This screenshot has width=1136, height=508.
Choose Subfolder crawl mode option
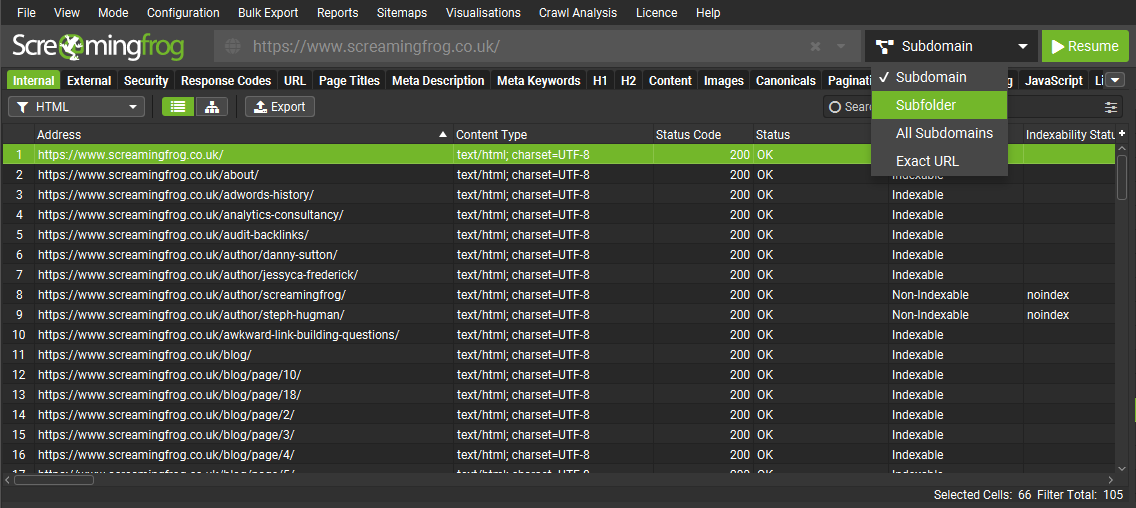925,105
